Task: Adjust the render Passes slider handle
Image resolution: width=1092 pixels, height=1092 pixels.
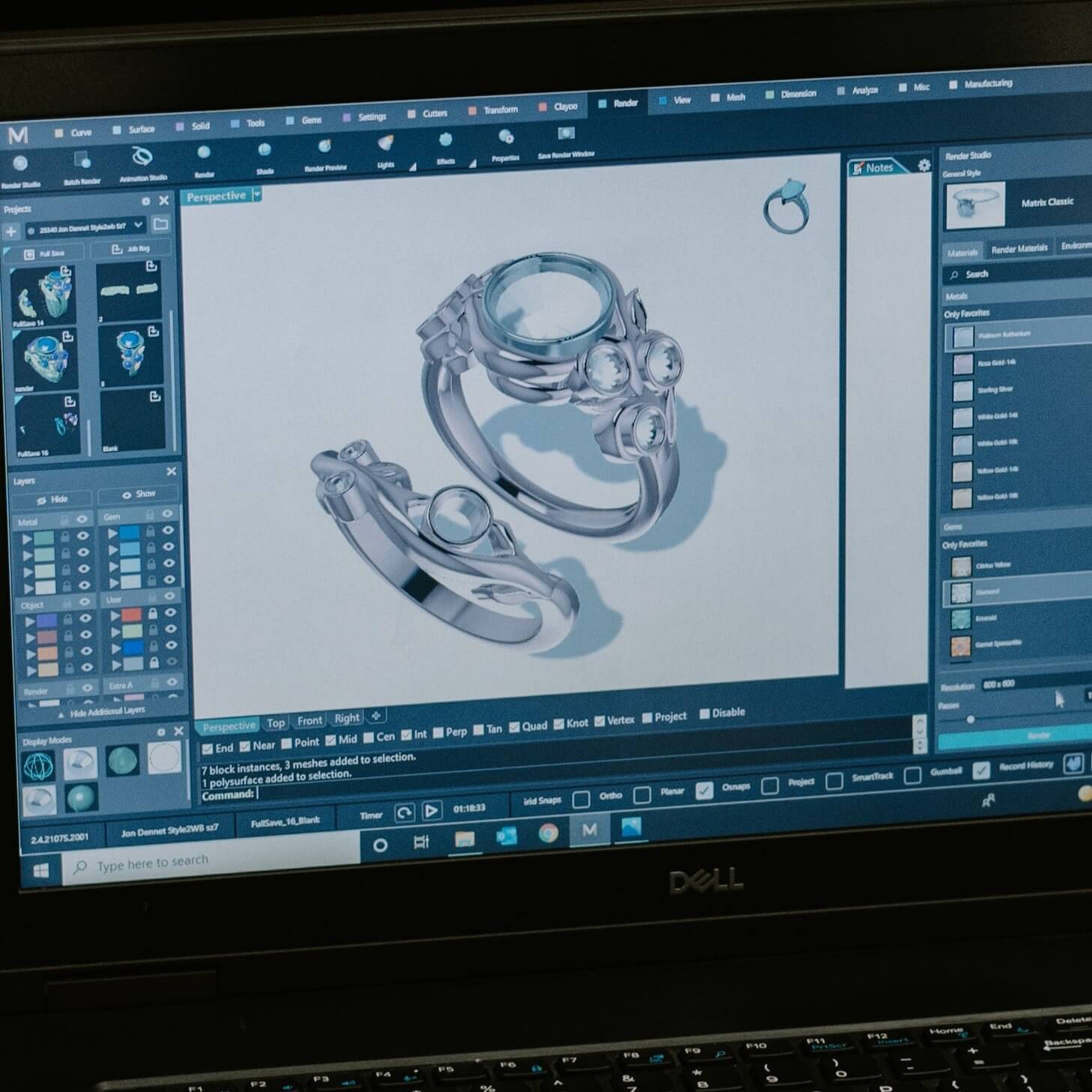Action: (971, 720)
